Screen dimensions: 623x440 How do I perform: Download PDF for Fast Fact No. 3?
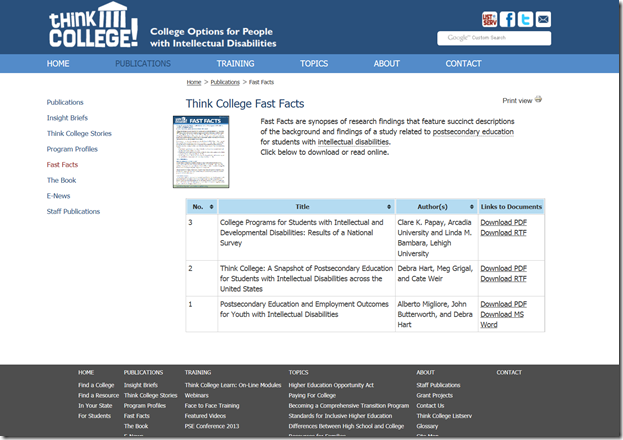(503, 222)
